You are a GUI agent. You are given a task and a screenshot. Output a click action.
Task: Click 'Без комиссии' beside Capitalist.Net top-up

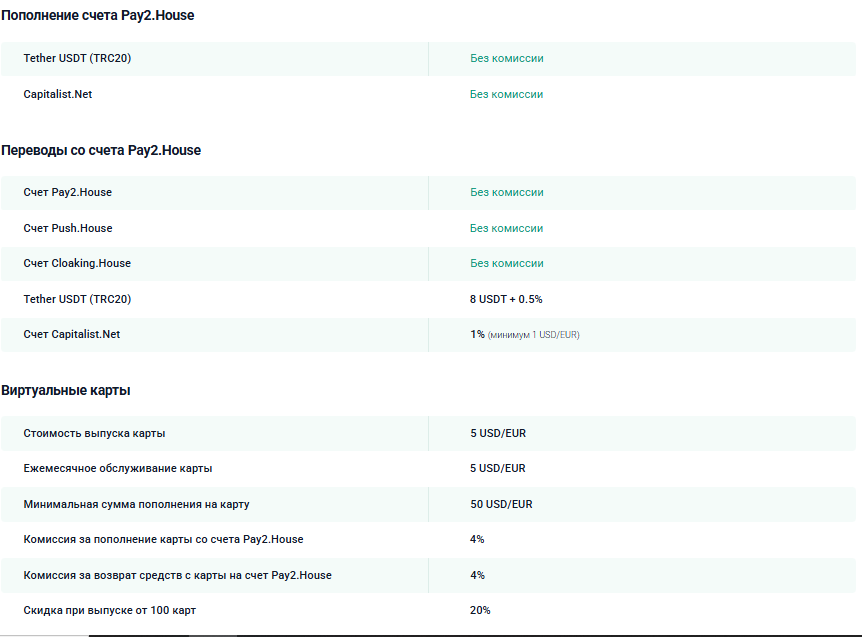[506, 94]
